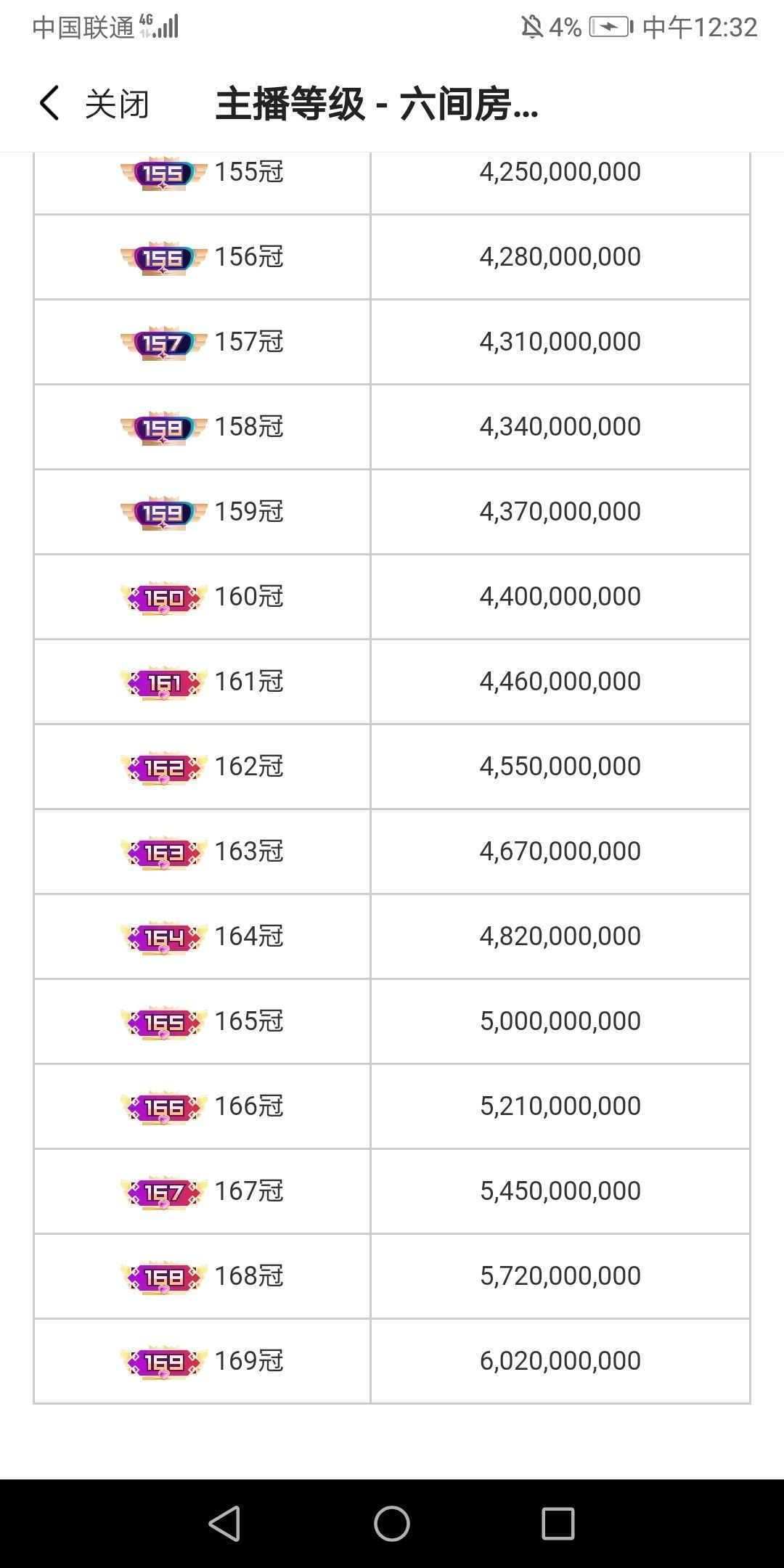The width and height of the screenshot is (784, 1568).
Task: Tap the page title 主播等级 - 六间房
Action: (377, 104)
